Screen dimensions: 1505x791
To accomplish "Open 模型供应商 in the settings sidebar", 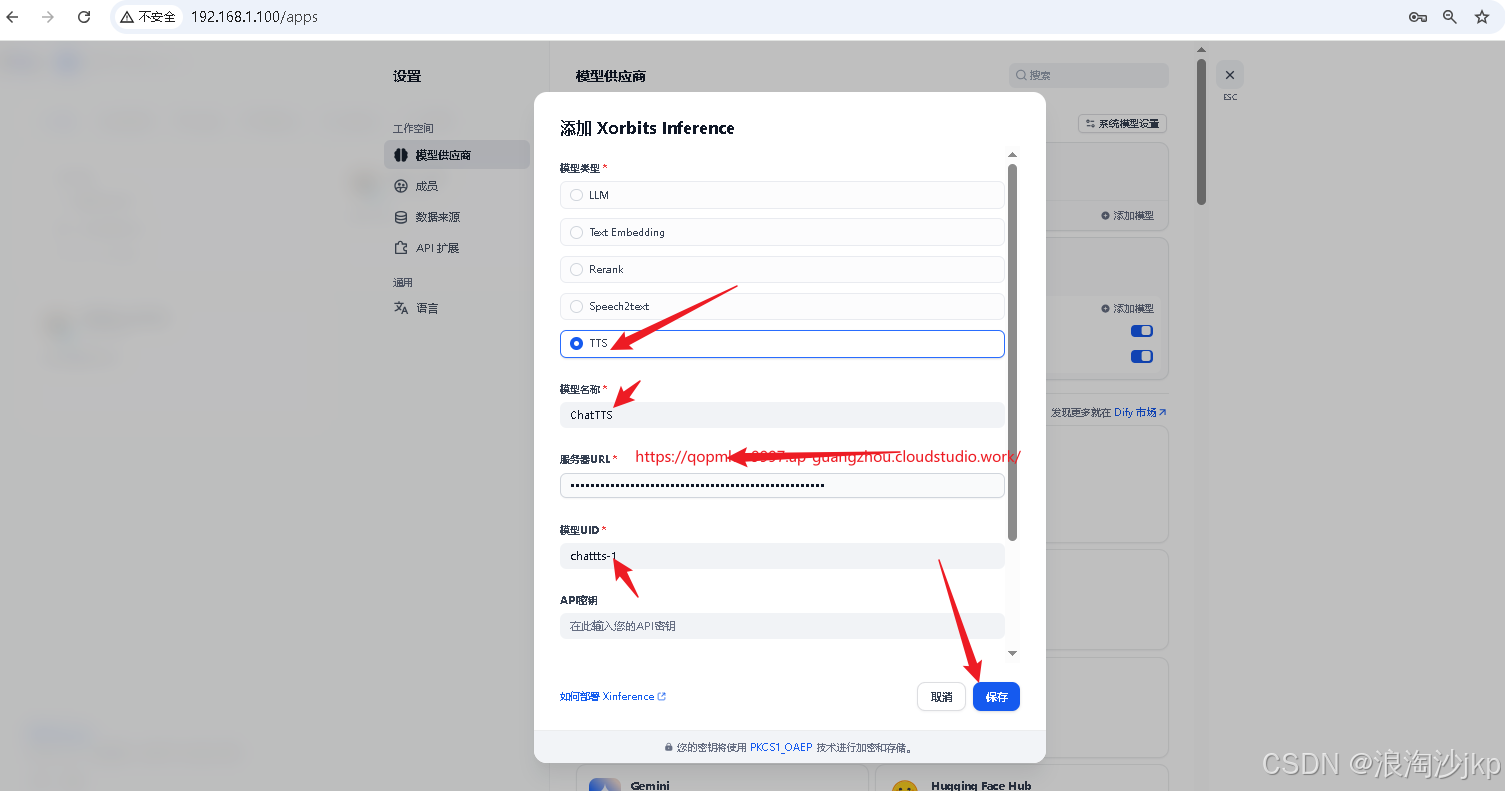I will [457, 155].
